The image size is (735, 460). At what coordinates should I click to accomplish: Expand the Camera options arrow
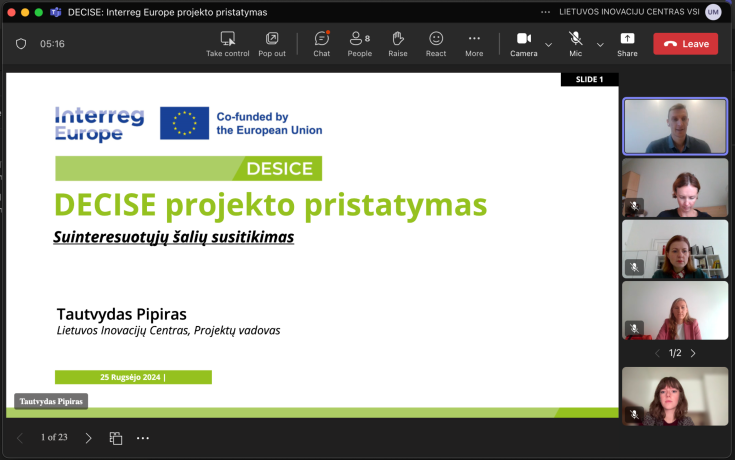click(548, 45)
